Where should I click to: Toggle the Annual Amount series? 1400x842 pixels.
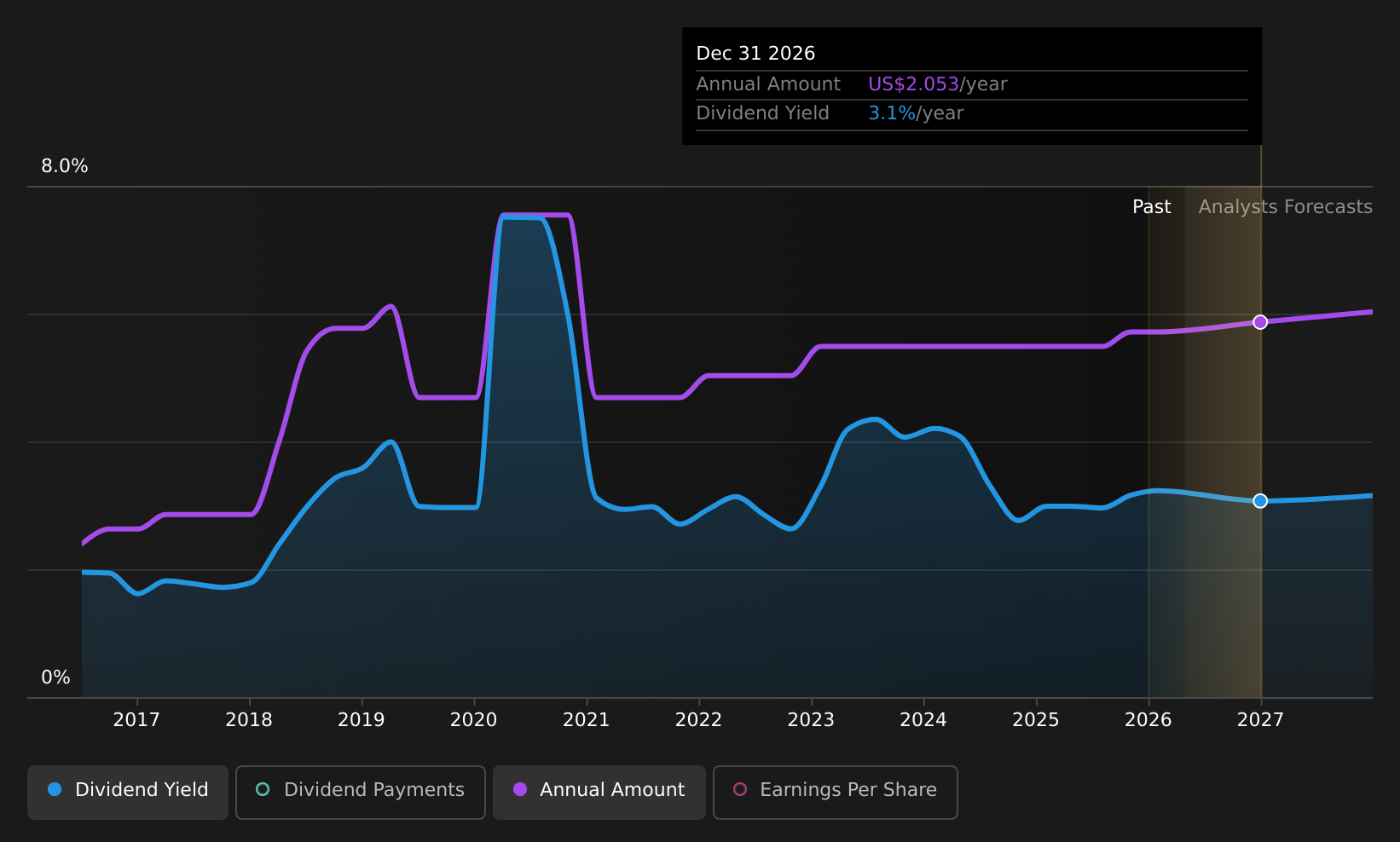599,793
